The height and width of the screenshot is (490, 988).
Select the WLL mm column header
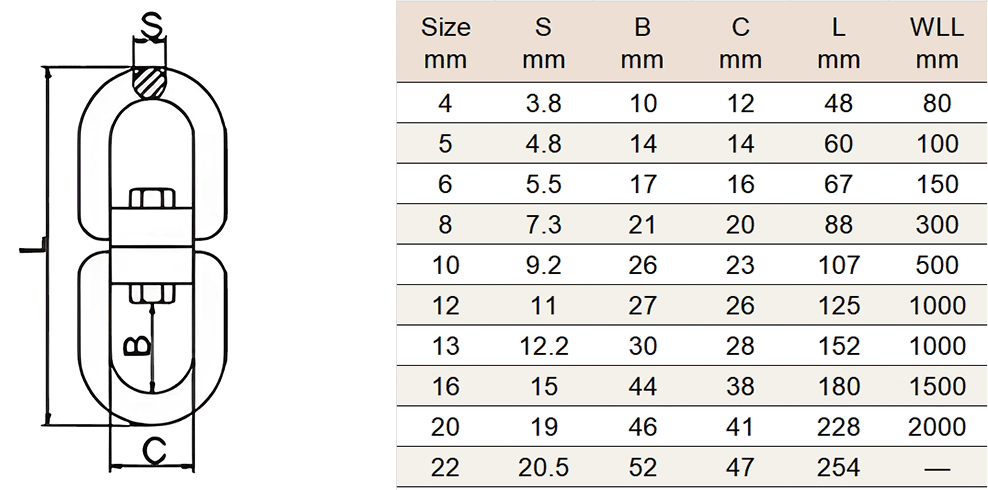[937, 44]
